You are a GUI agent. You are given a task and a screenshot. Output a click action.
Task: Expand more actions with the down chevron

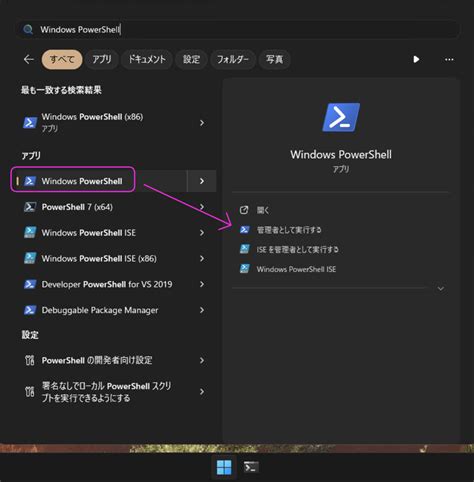pos(441,288)
